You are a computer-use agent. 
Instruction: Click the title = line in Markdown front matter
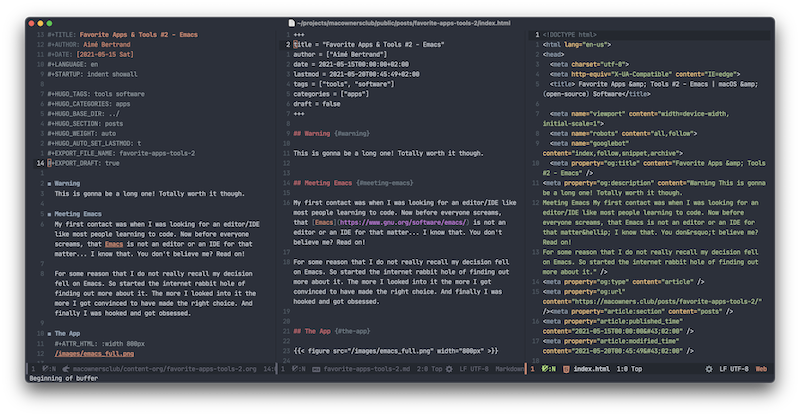(369, 44)
